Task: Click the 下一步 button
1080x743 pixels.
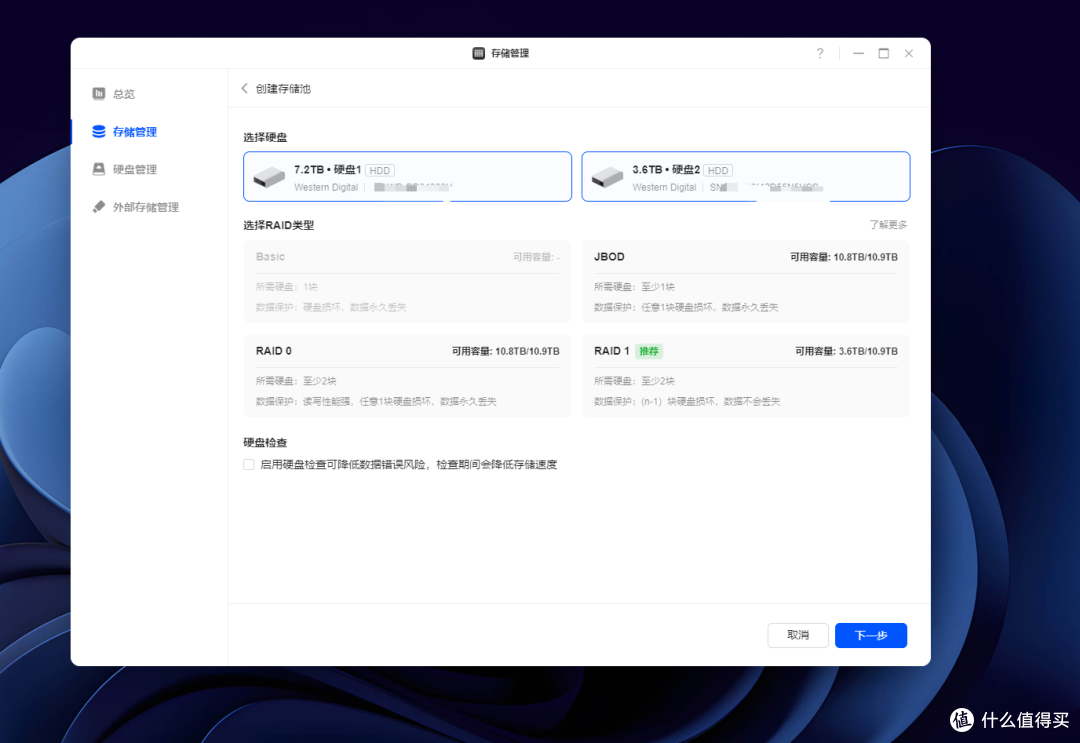Action: coord(871,635)
